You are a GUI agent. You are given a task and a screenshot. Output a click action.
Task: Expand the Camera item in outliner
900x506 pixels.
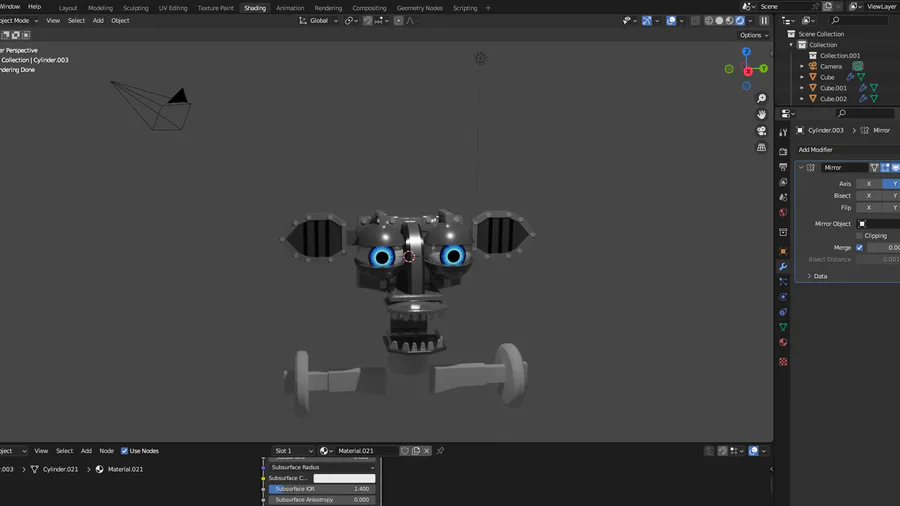(x=802, y=67)
